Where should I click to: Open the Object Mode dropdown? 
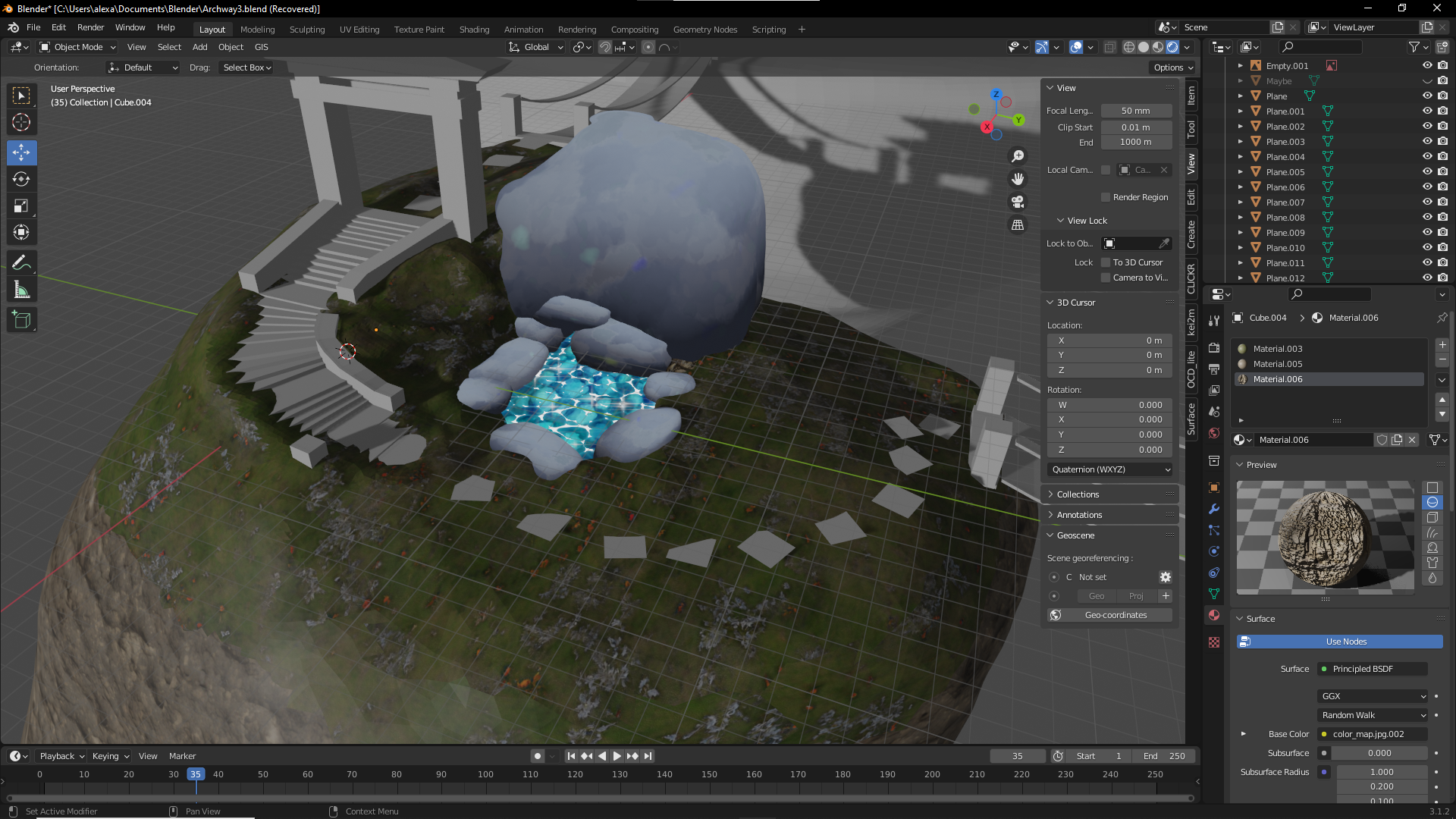pyautogui.click(x=77, y=47)
